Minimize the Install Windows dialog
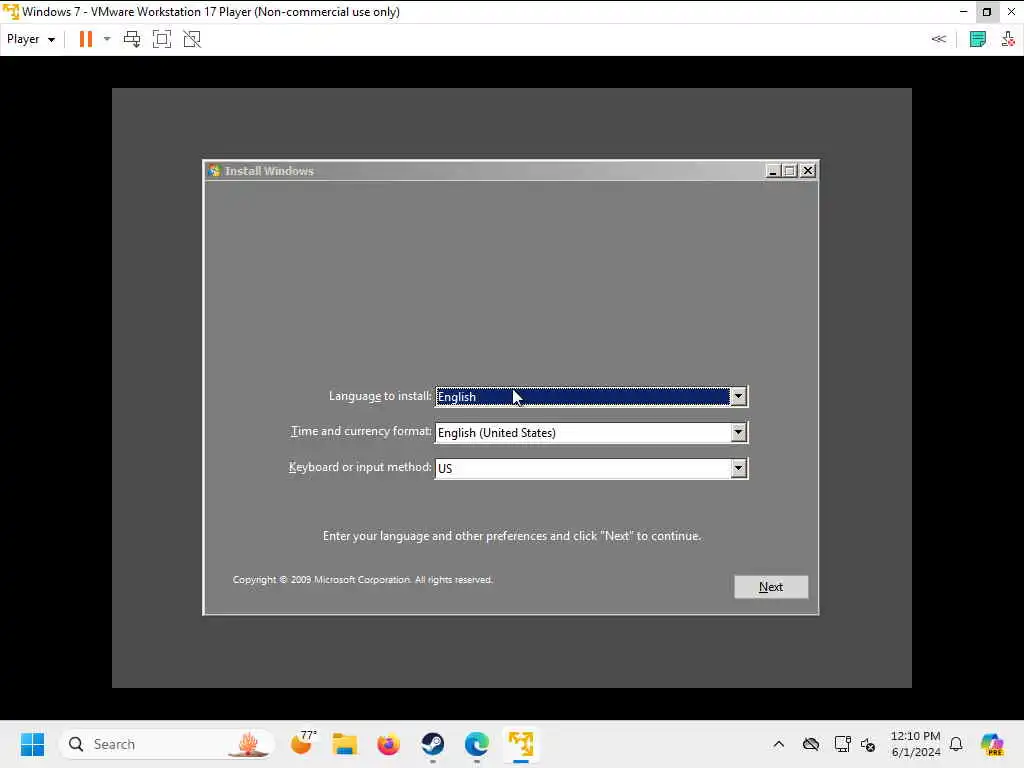This screenshot has height=768, width=1024. click(x=773, y=170)
